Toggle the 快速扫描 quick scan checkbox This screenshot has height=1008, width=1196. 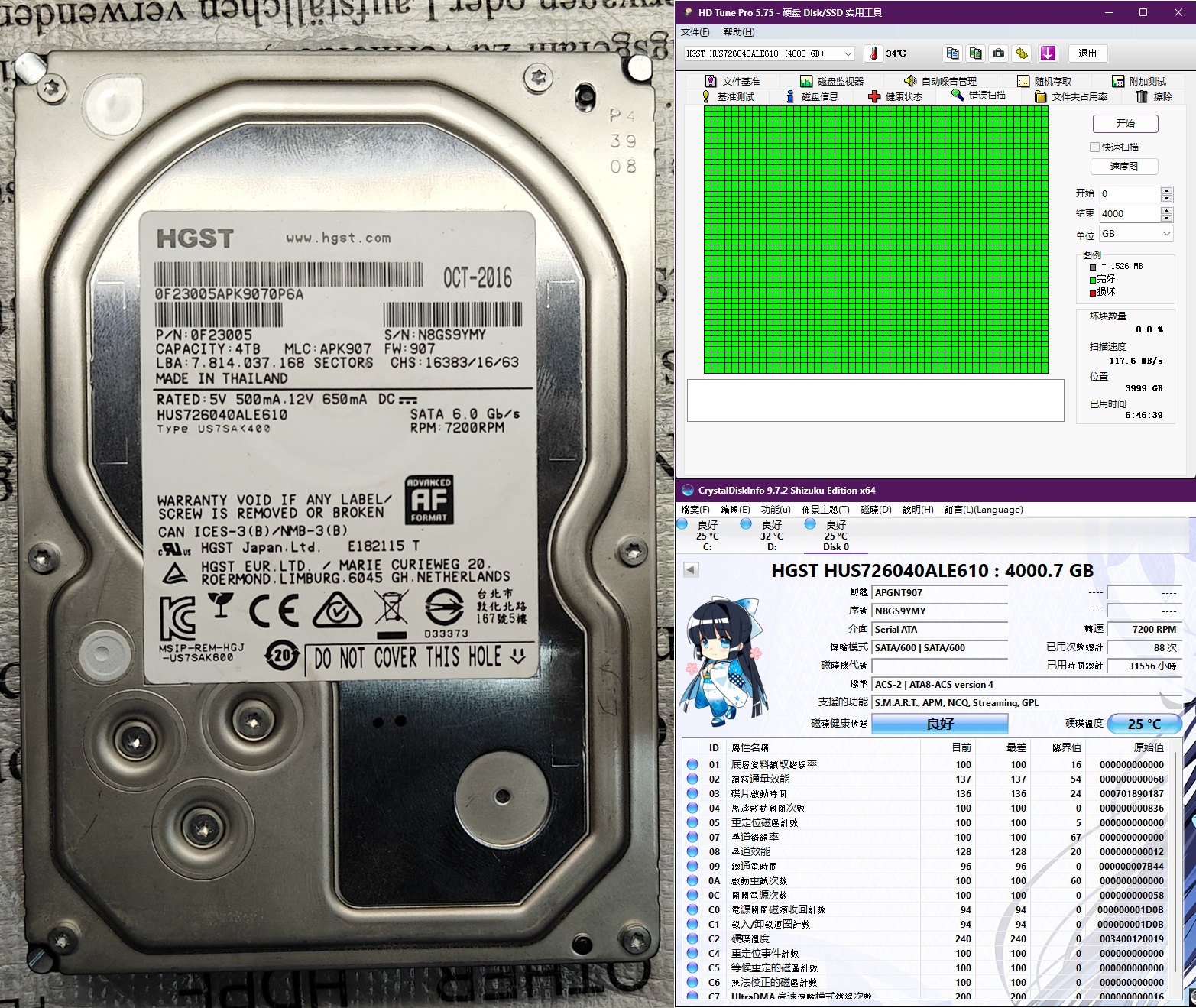(1095, 147)
